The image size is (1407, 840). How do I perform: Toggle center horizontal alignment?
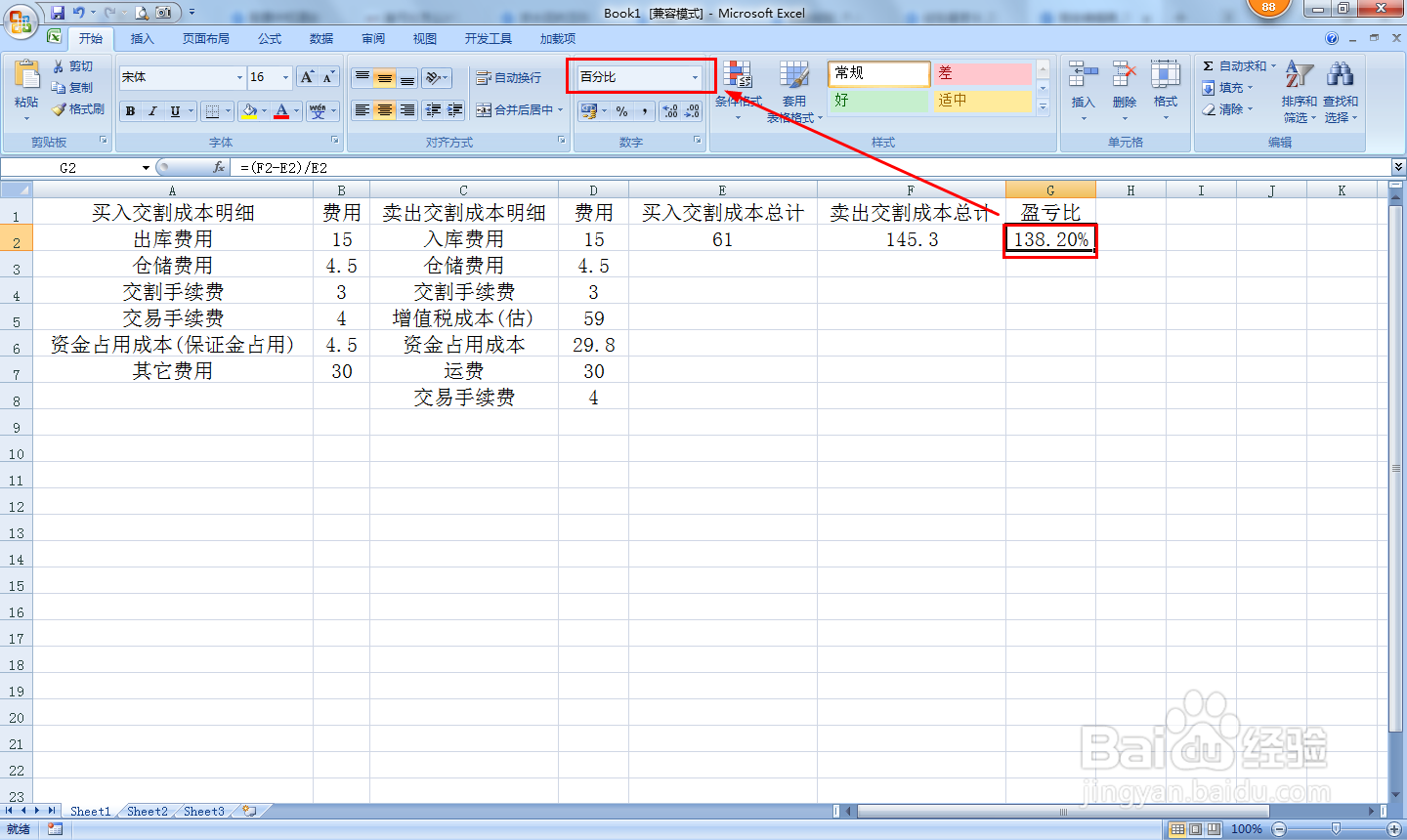(385, 110)
